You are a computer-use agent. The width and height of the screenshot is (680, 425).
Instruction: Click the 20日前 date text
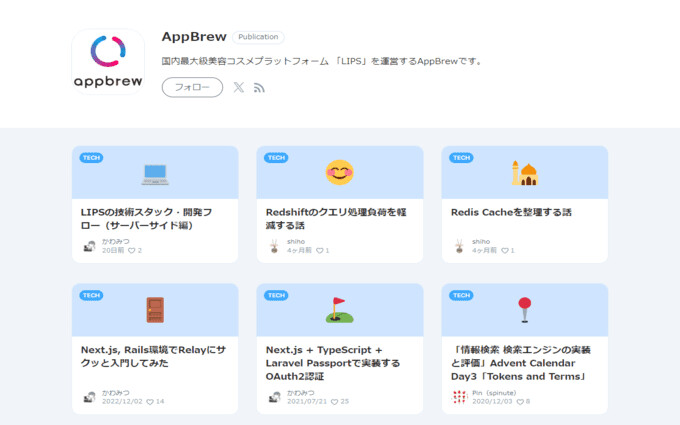[x=113, y=250]
